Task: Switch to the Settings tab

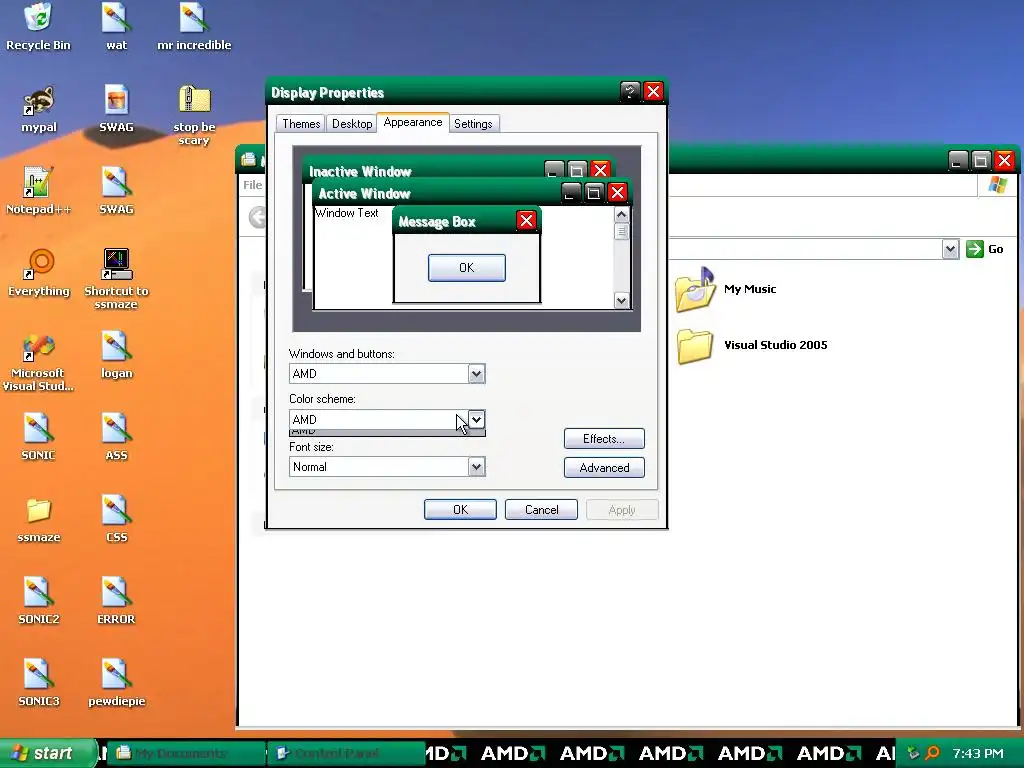Action: click(473, 123)
